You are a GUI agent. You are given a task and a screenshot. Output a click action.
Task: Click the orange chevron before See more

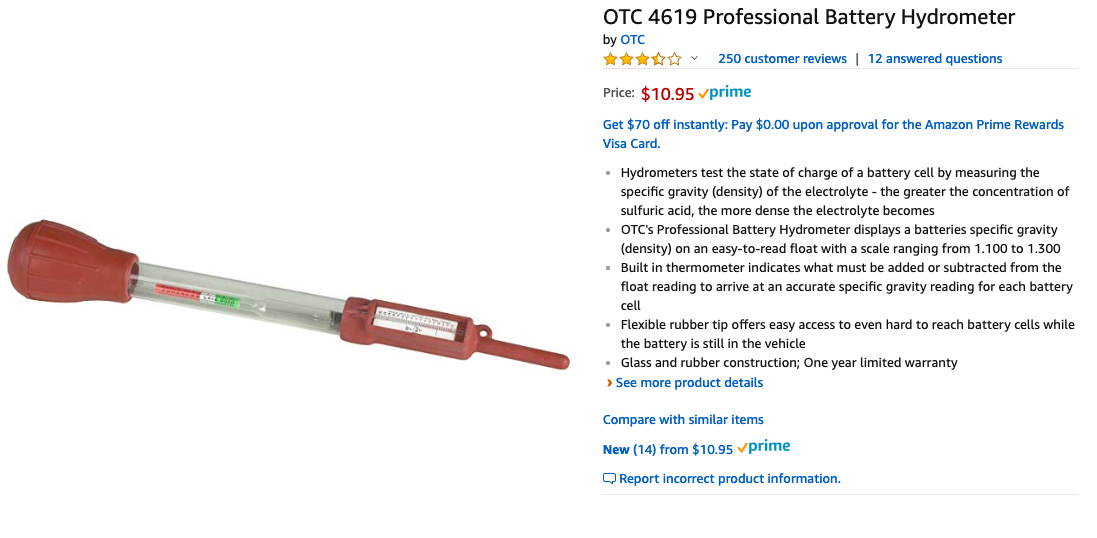(609, 383)
